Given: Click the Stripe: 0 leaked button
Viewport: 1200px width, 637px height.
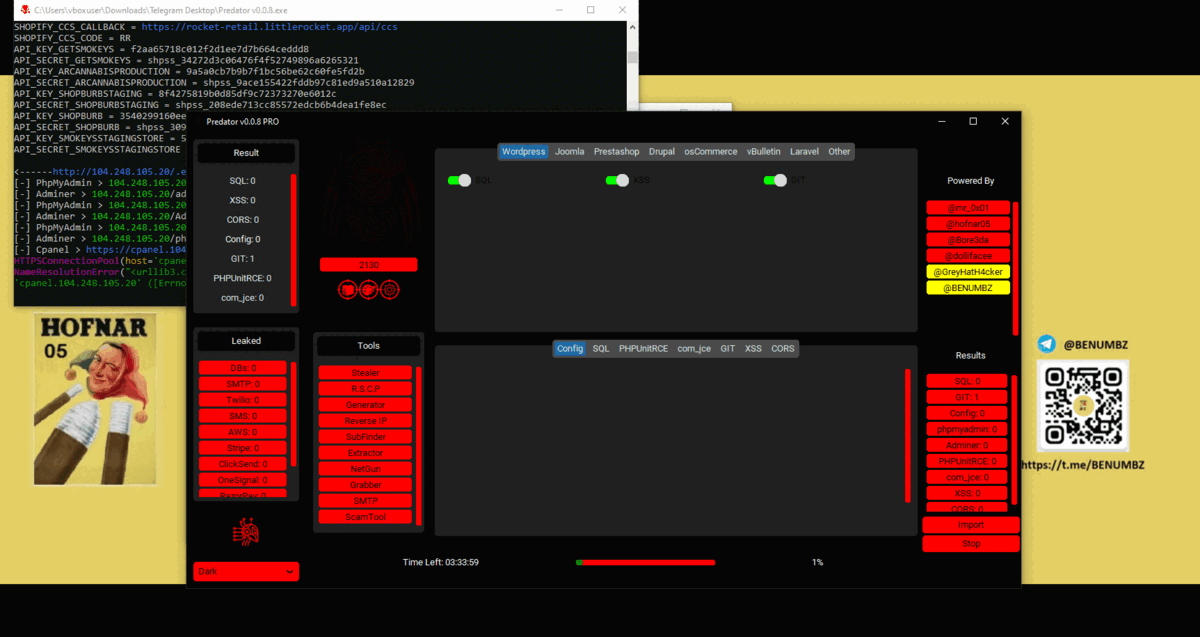Looking at the screenshot, I should [x=243, y=448].
